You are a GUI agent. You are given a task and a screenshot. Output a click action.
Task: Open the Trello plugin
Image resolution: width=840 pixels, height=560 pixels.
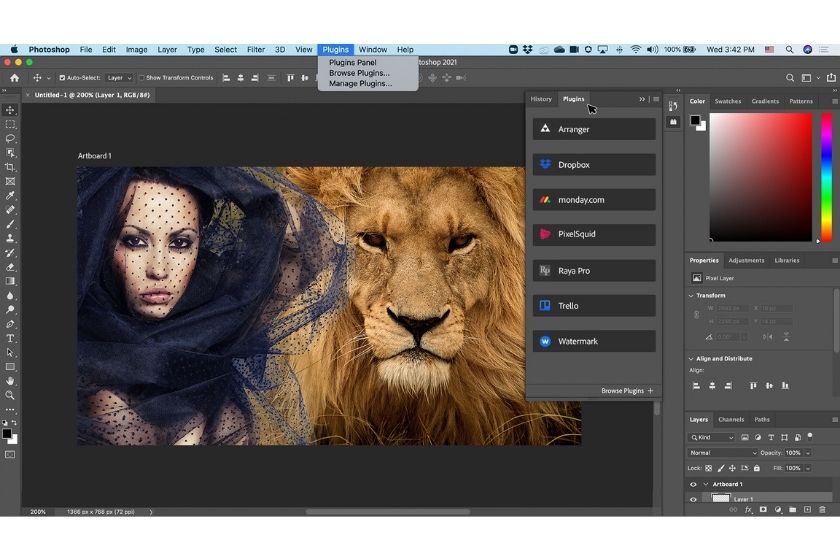coord(594,305)
